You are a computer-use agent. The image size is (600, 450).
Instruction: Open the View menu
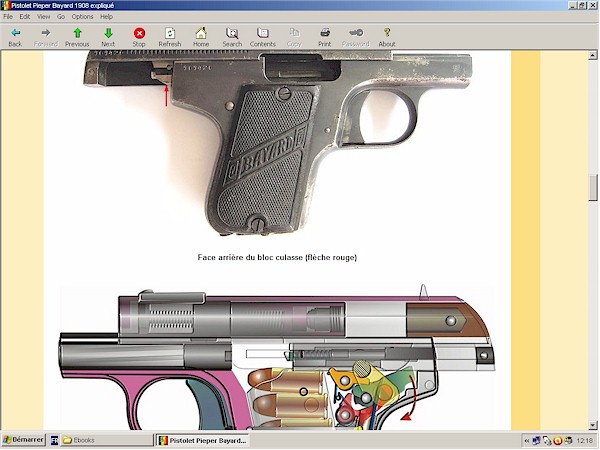[43, 16]
